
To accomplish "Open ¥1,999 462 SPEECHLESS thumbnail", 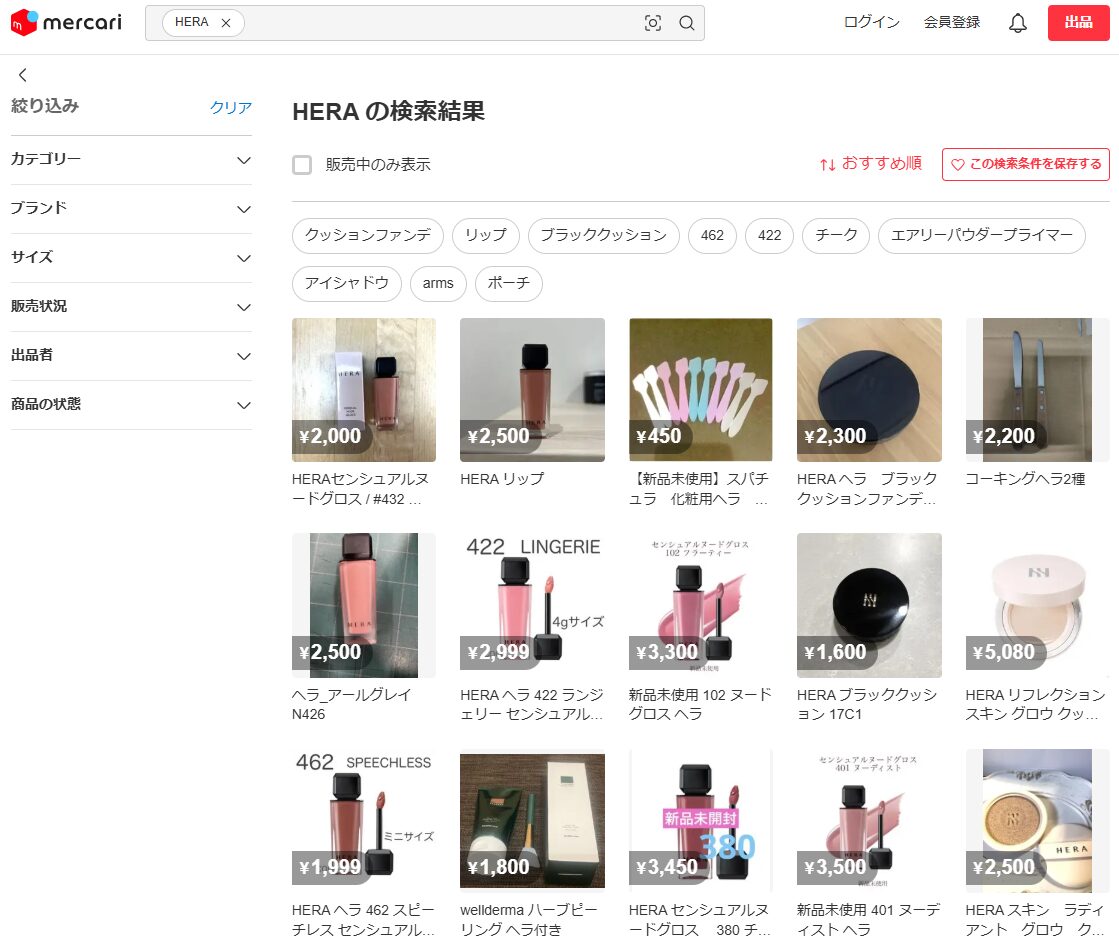I will [364, 821].
